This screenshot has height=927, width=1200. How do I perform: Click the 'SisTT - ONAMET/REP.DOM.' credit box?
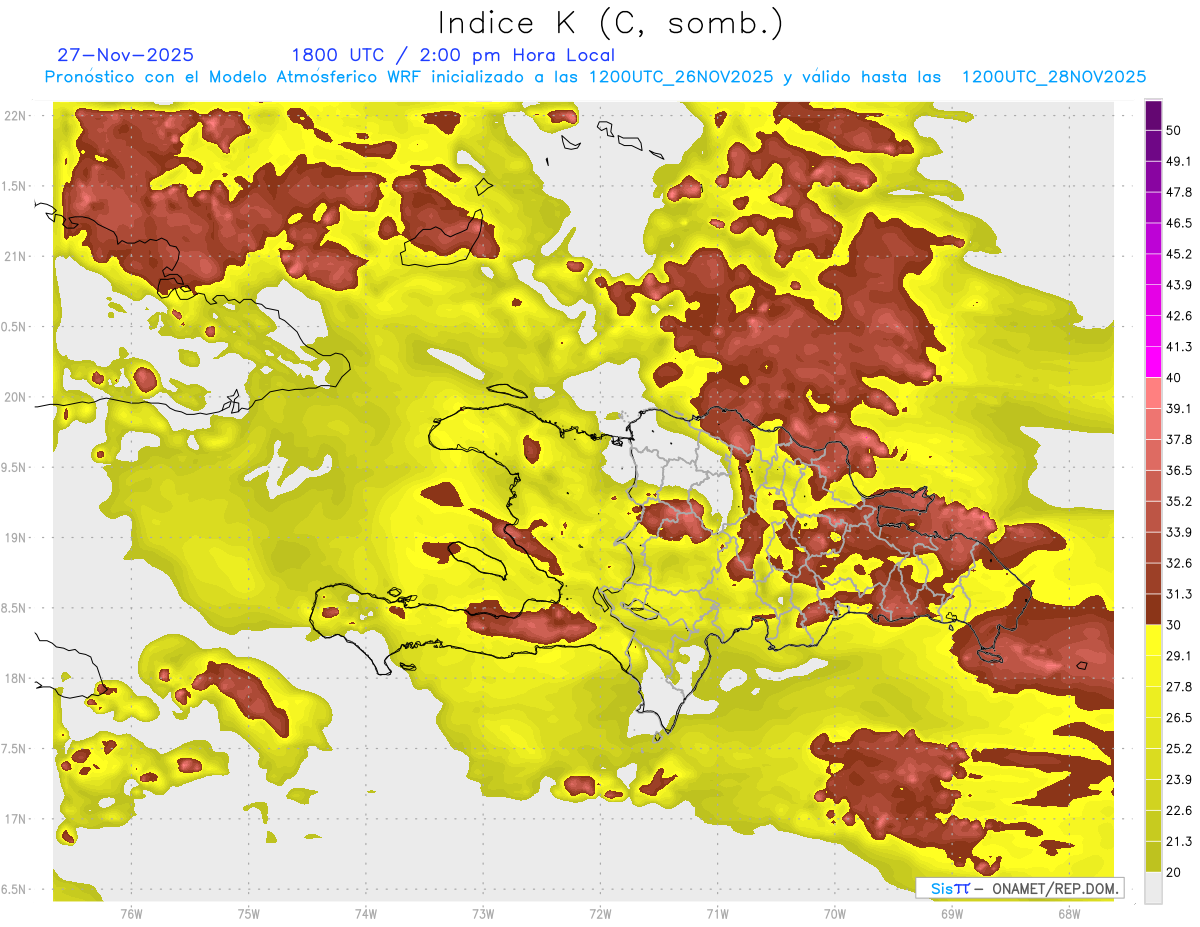point(1019,888)
